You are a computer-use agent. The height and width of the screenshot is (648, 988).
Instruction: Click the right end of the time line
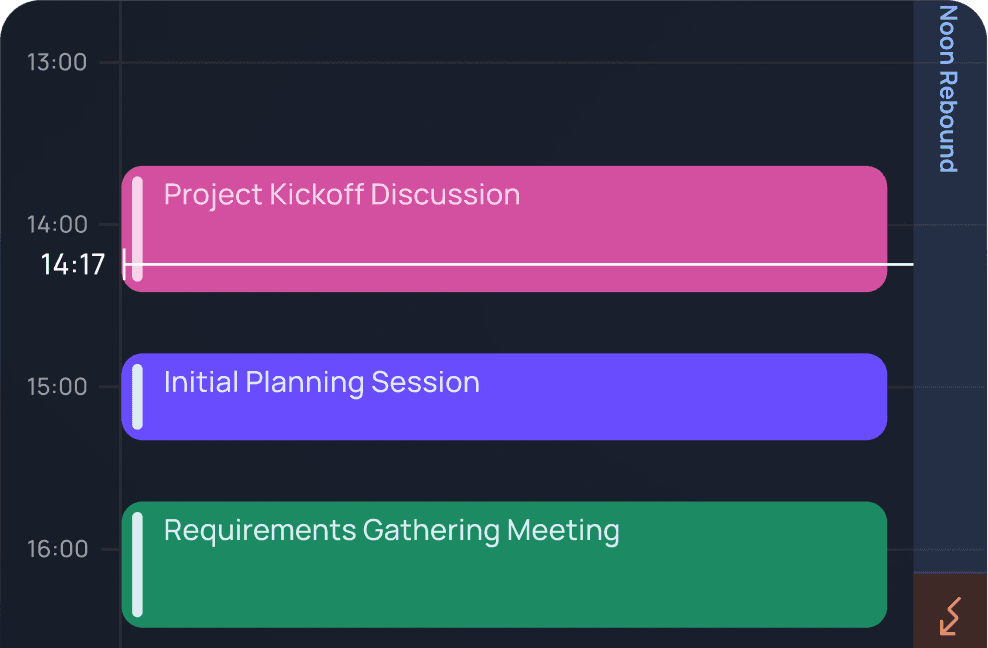click(910, 265)
